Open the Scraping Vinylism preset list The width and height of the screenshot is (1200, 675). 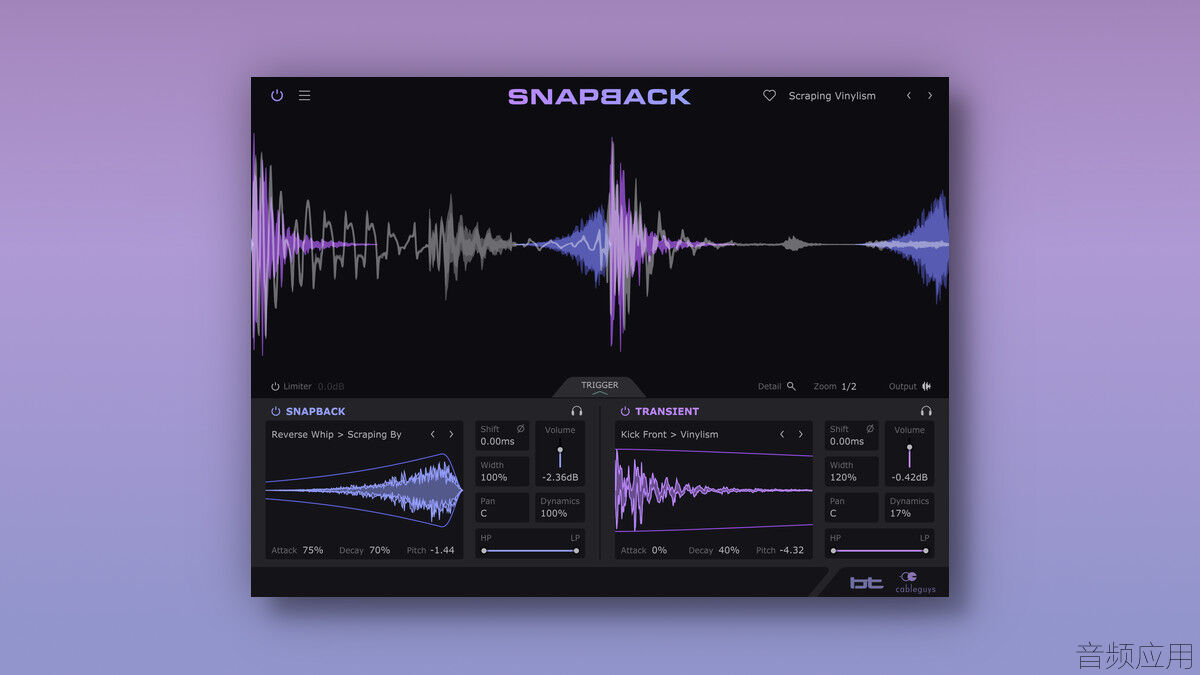pyautogui.click(x=832, y=96)
